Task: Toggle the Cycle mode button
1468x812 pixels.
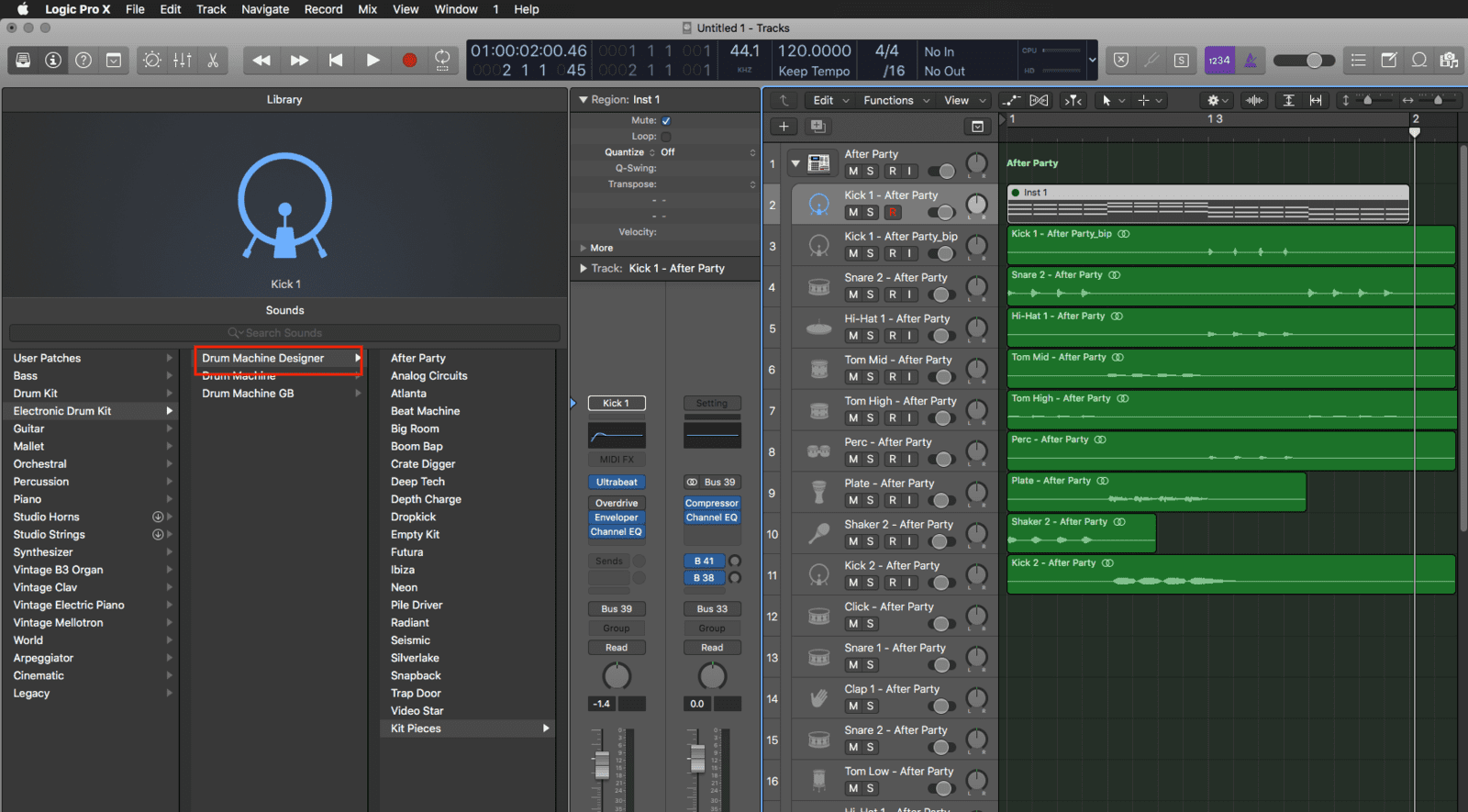Action: (x=442, y=61)
